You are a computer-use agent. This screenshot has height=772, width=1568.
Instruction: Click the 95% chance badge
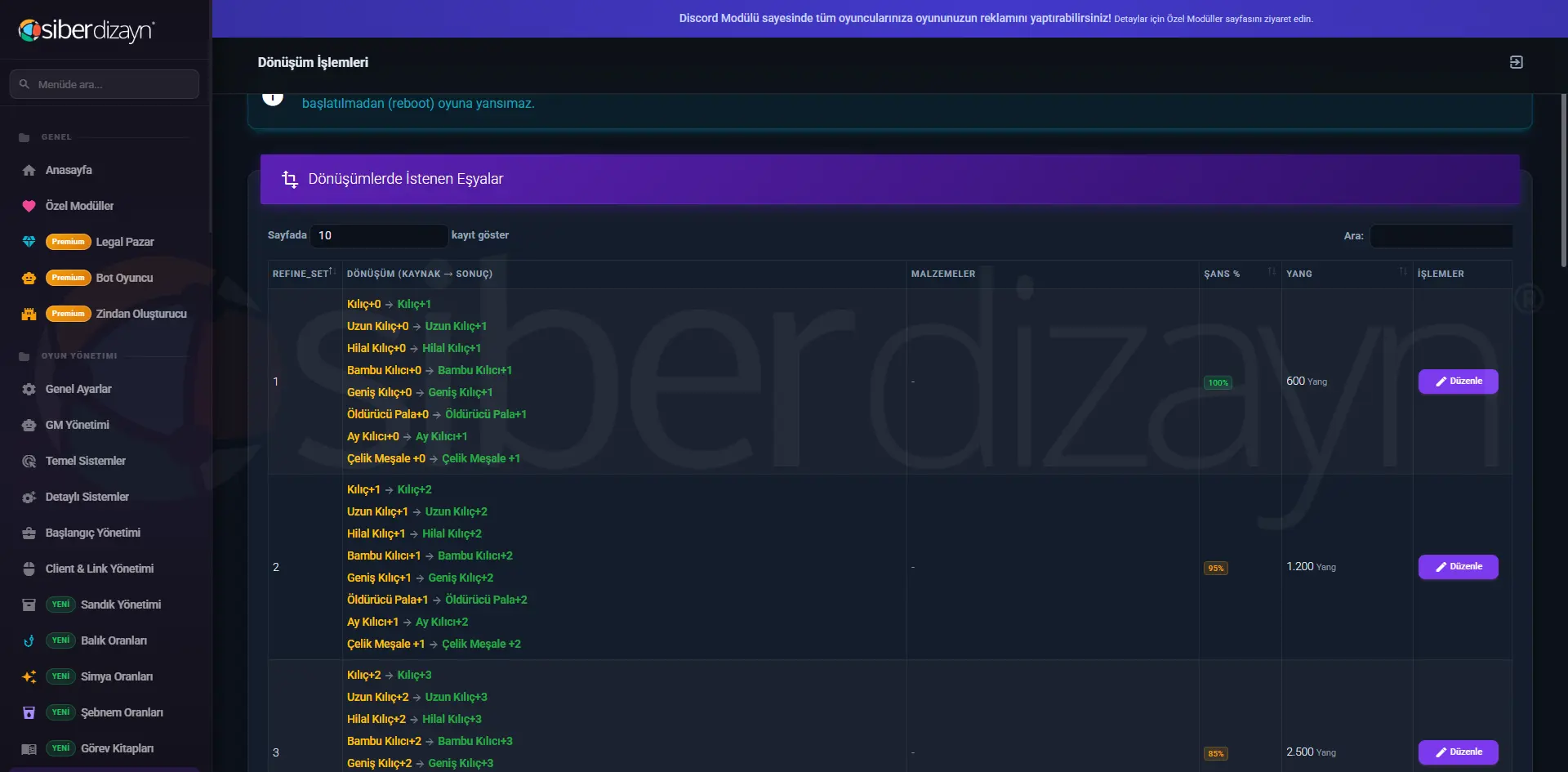pos(1216,568)
